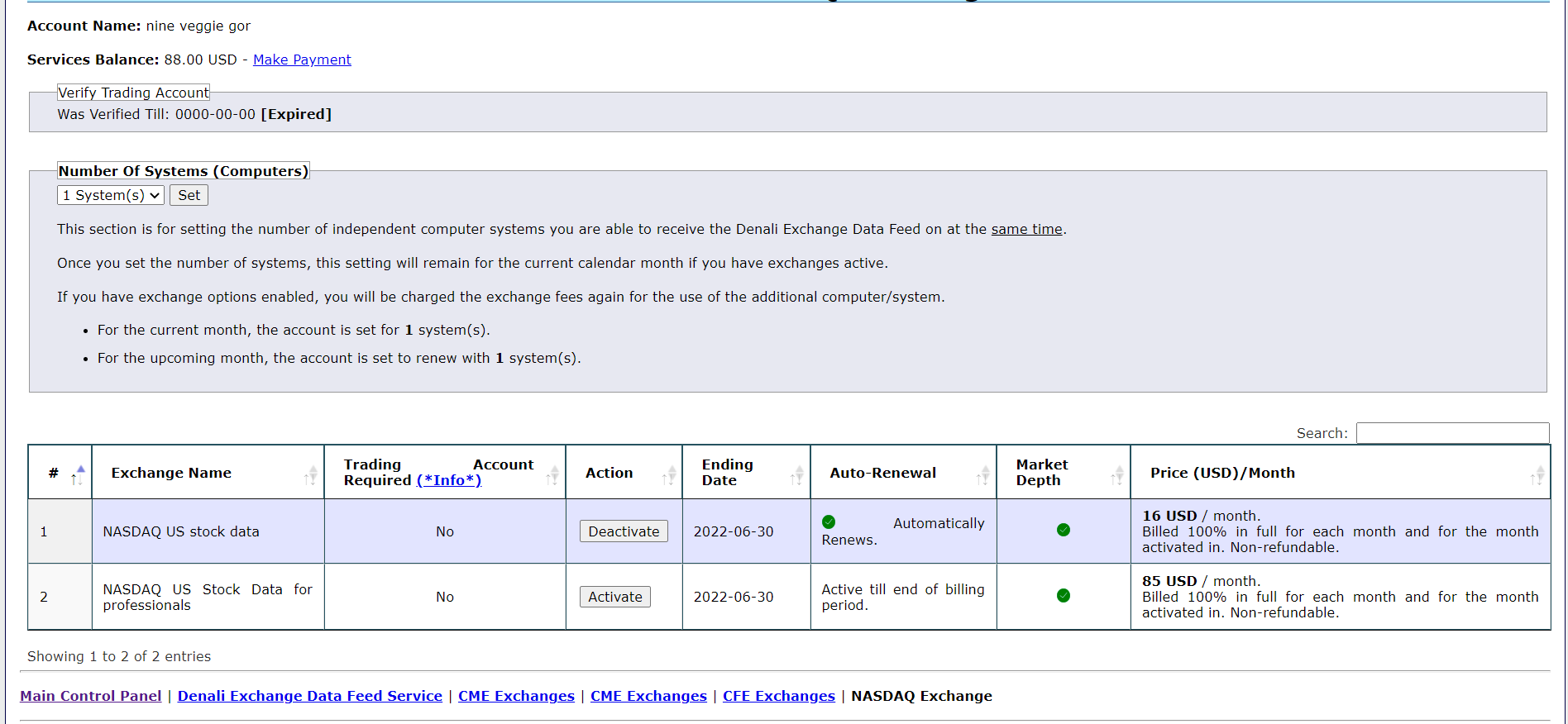Image resolution: width=1568 pixels, height=724 pixels.
Task: Click the 16 USD / month price
Action: (1201, 516)
